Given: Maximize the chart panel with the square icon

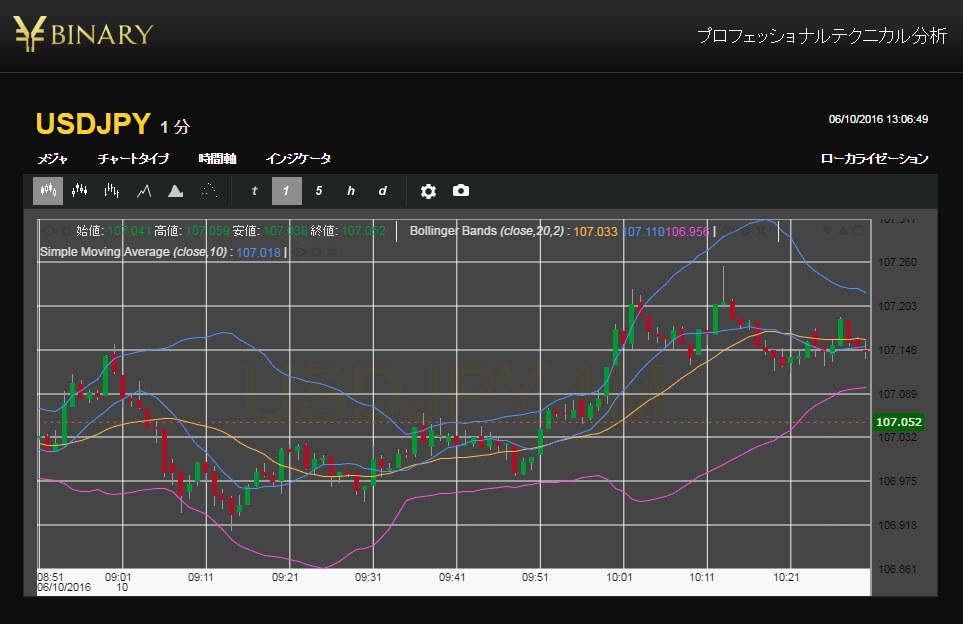Looking at the screenshot, I should click(859, 230).
